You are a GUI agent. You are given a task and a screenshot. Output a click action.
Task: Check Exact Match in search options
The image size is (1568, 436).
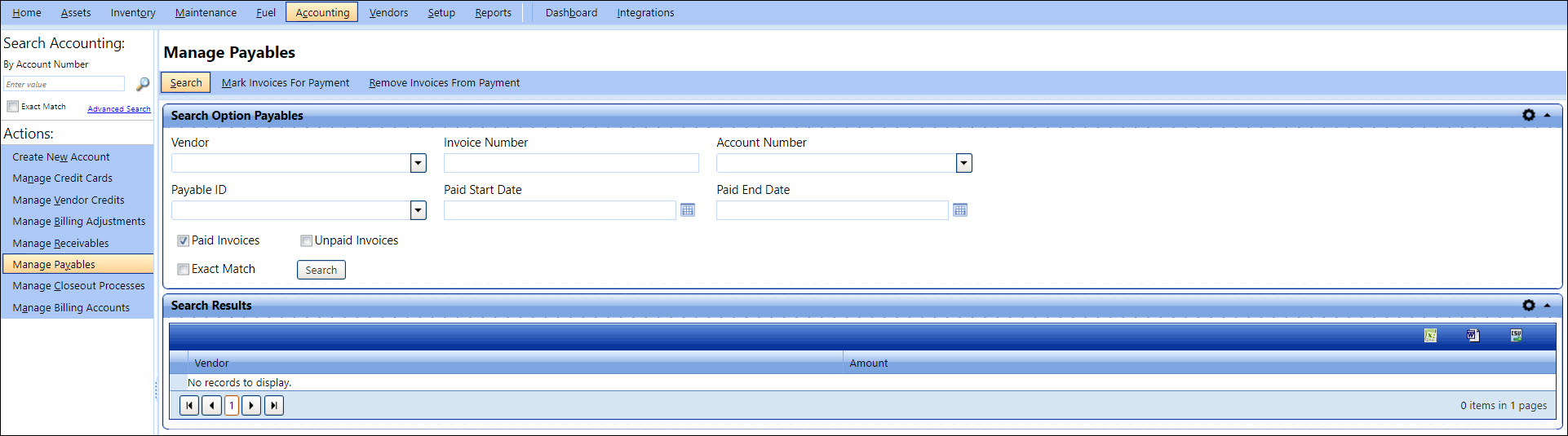point(184,270)
